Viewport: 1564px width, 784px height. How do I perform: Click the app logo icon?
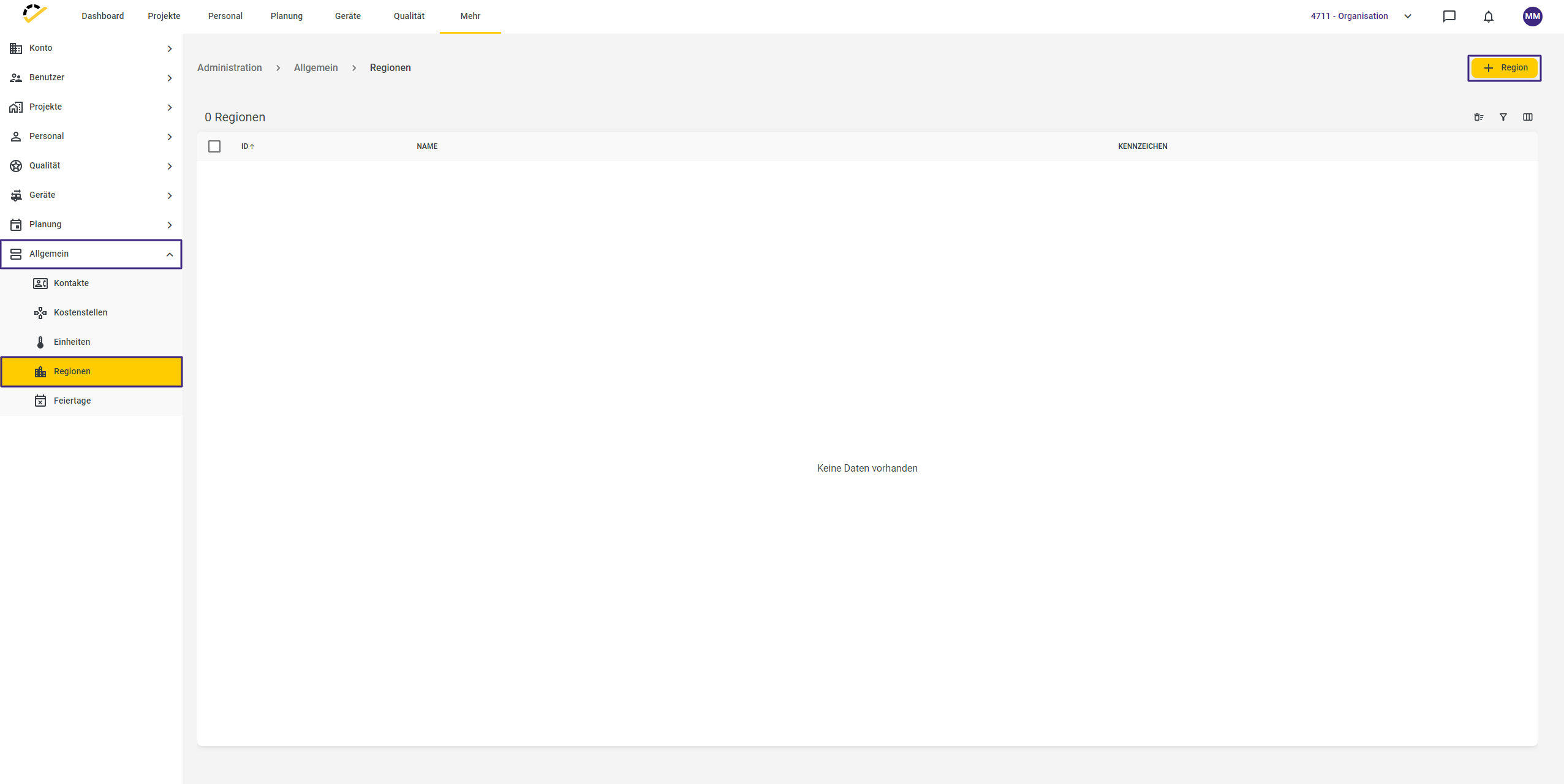click(x=35, y=13)
